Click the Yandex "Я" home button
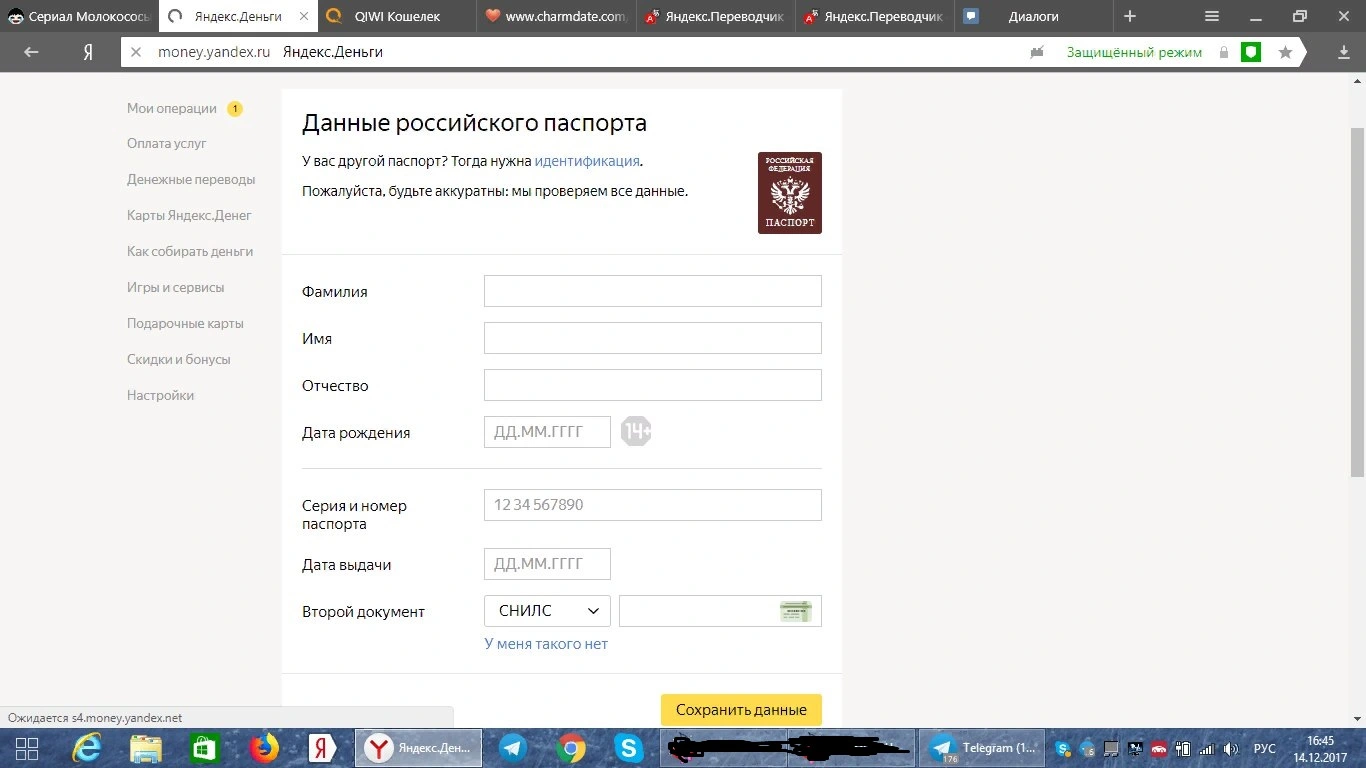This screenshot has height=768, width=1366. [x=88, y=52]
